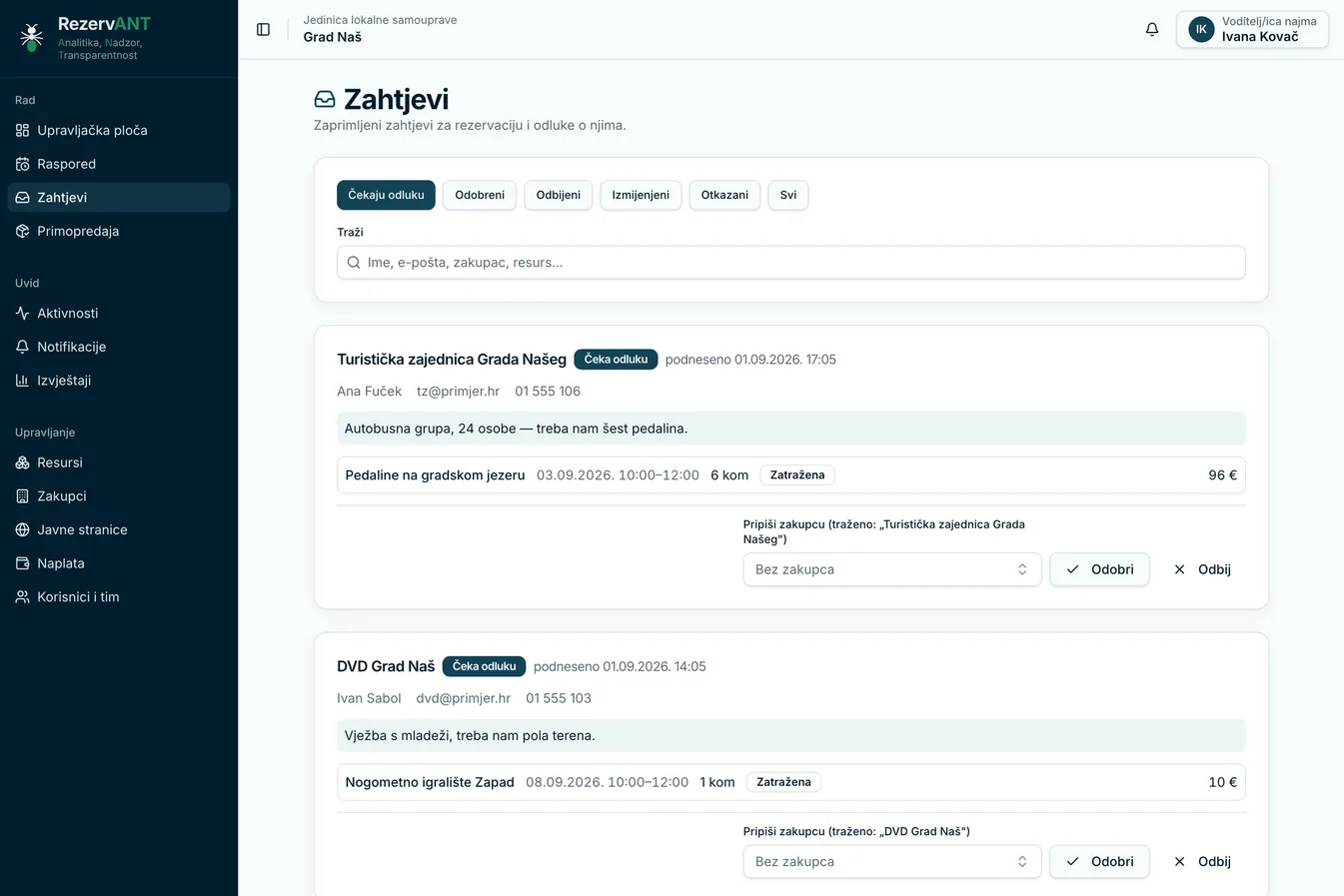
Task: Open the notifications bell in header
Action: (x=1152, y=29)
